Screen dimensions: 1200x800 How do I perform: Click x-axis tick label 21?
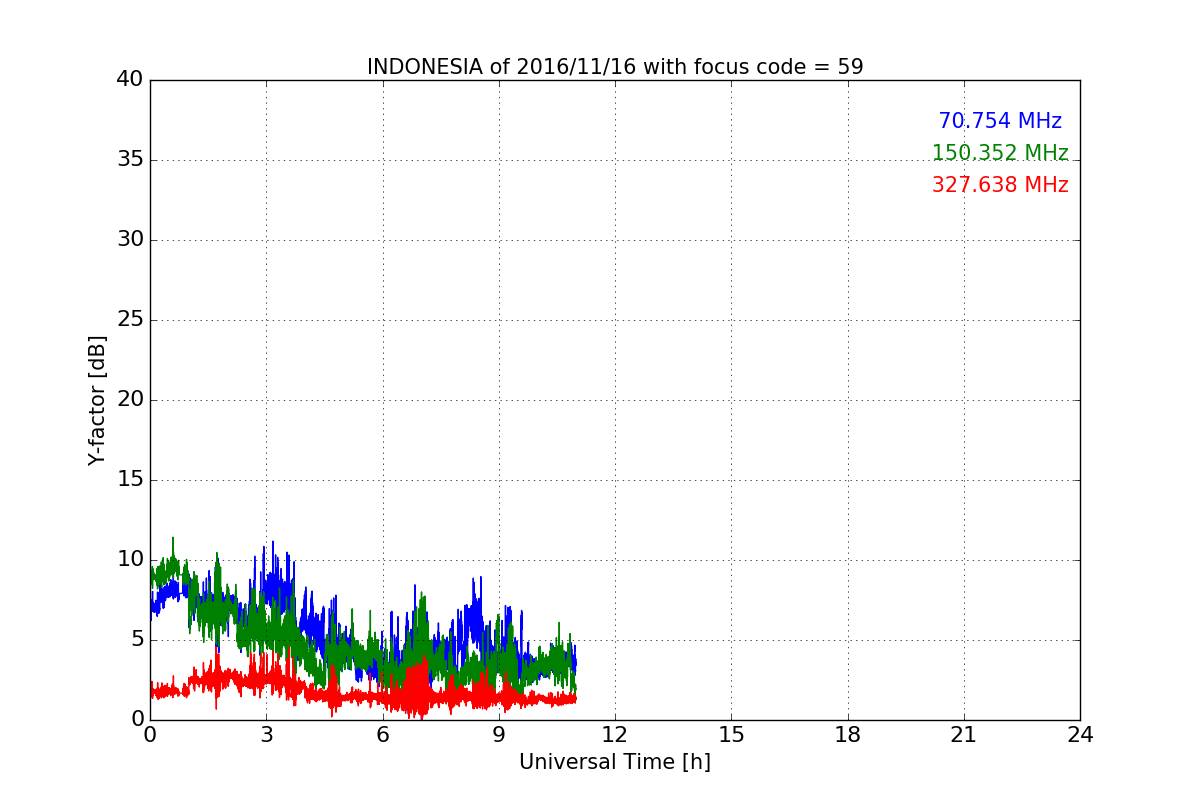964,735
